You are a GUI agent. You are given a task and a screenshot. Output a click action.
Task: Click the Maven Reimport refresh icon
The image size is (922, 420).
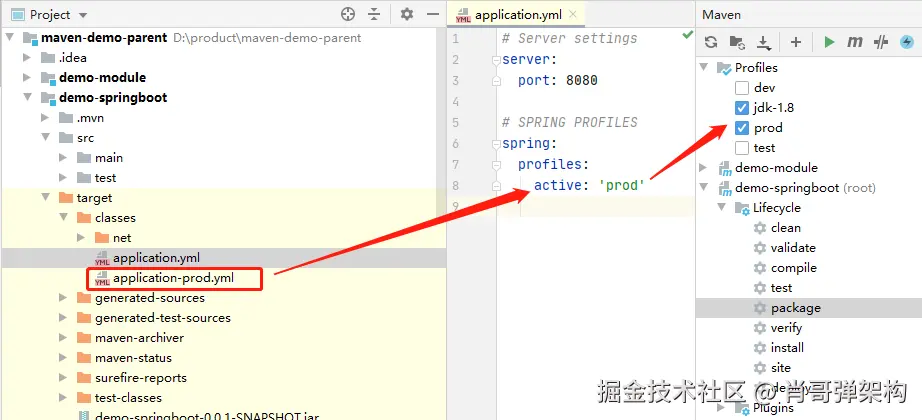711,42
